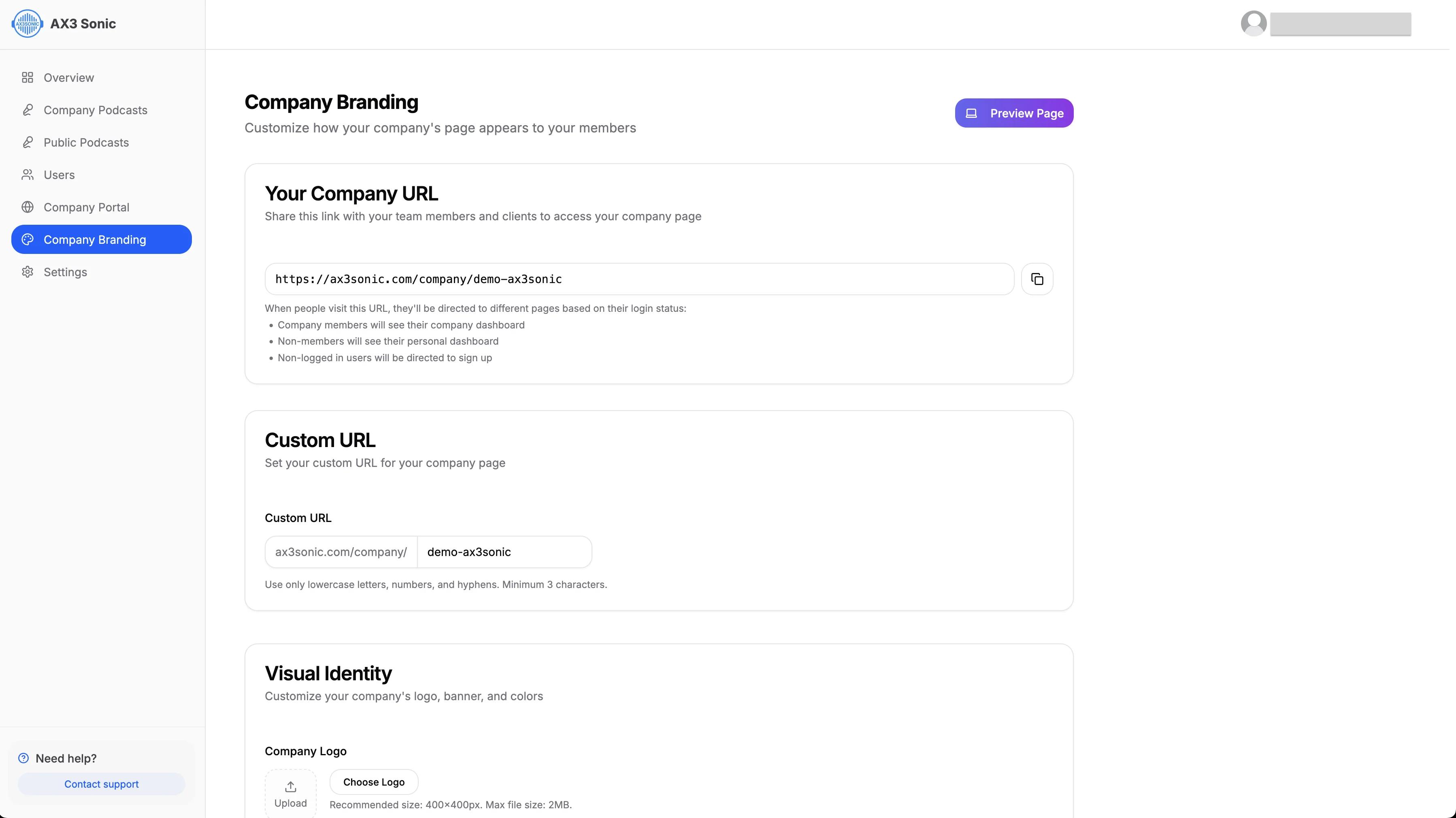Click the Choose Logo button
The width and height of the screenshot is (1456, 818).
click(374, 782)
